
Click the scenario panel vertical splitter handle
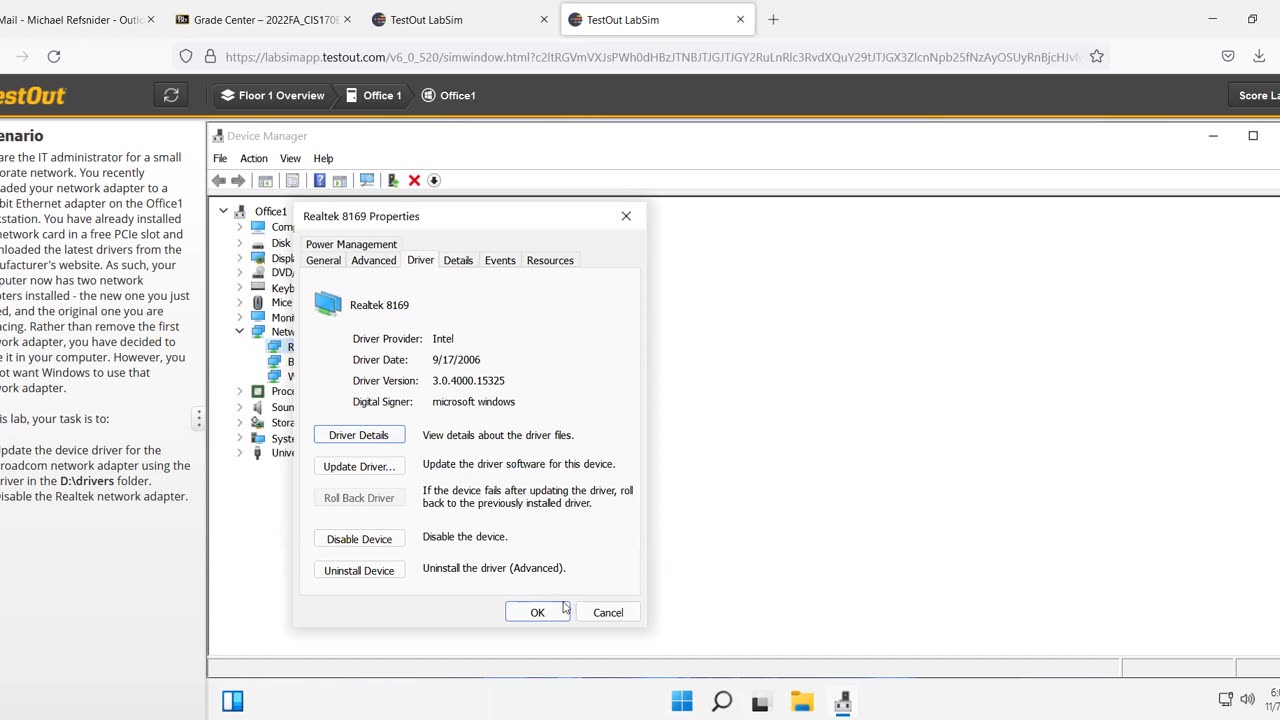(x=198, y=418)
